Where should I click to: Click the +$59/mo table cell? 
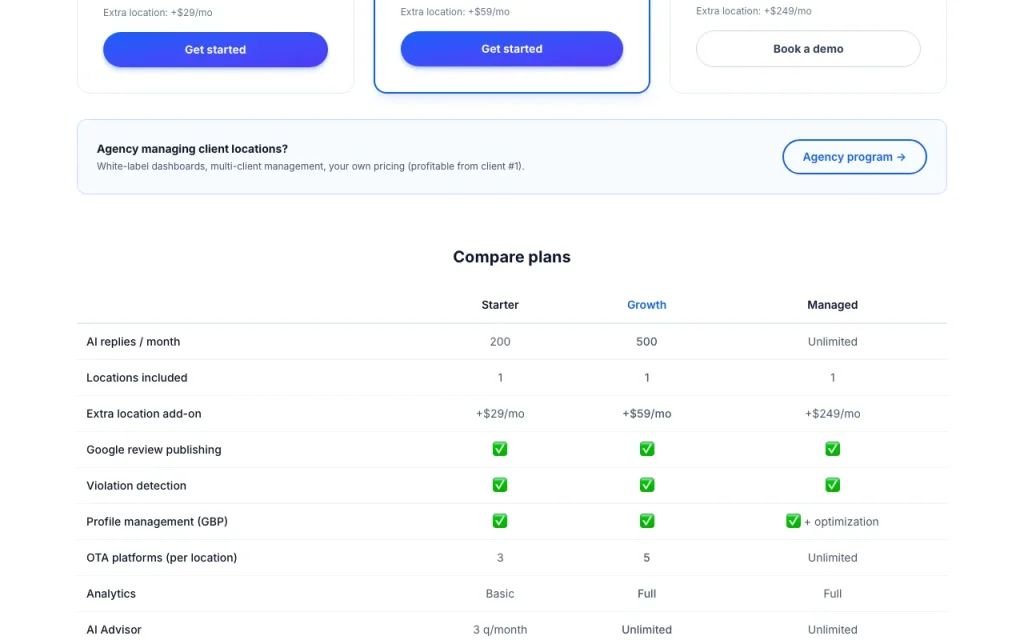647,413
